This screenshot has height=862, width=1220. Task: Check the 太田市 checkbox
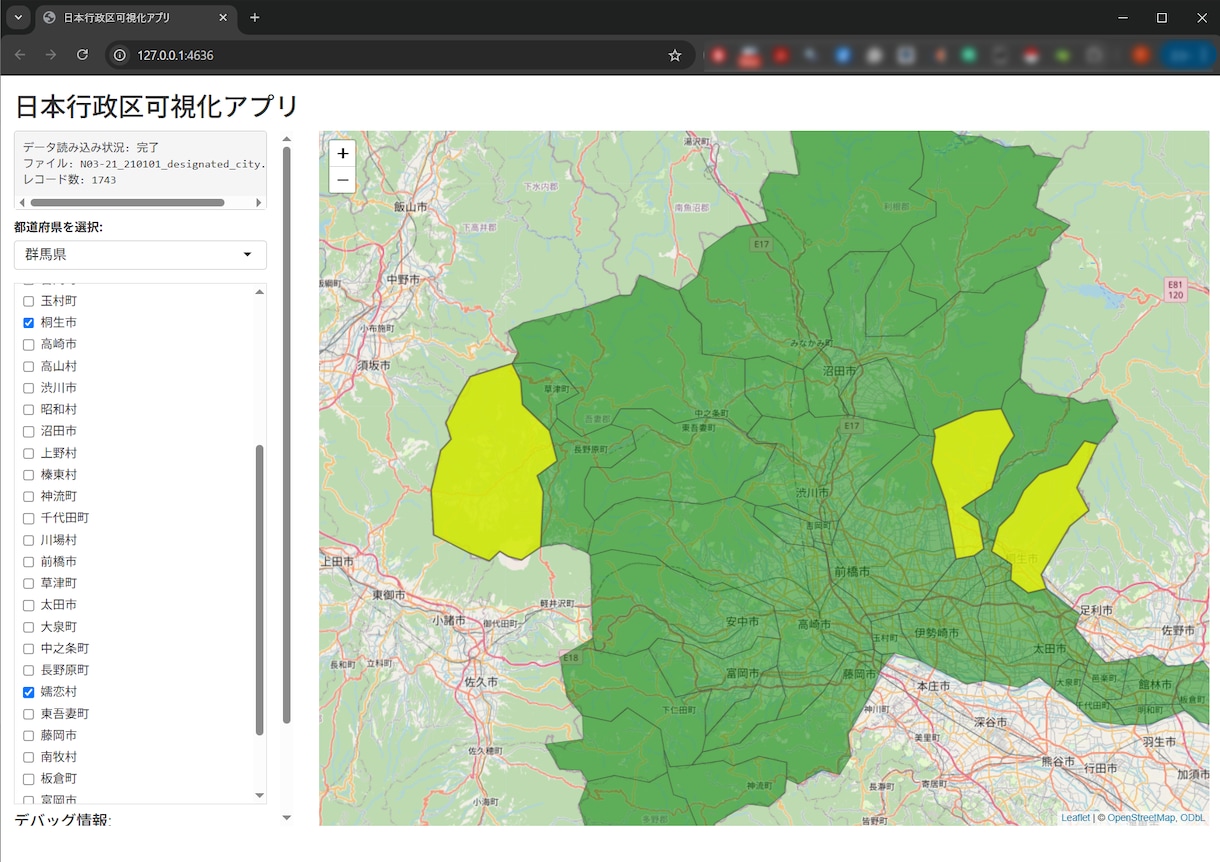(x=29, y=605)
